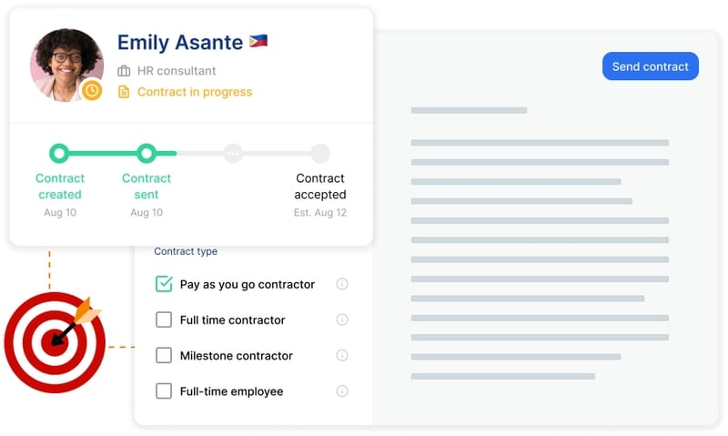The width and height of the screenshot is (728, 436).
Task: Click the red target bullseye icon
Action: click(55, 340)
